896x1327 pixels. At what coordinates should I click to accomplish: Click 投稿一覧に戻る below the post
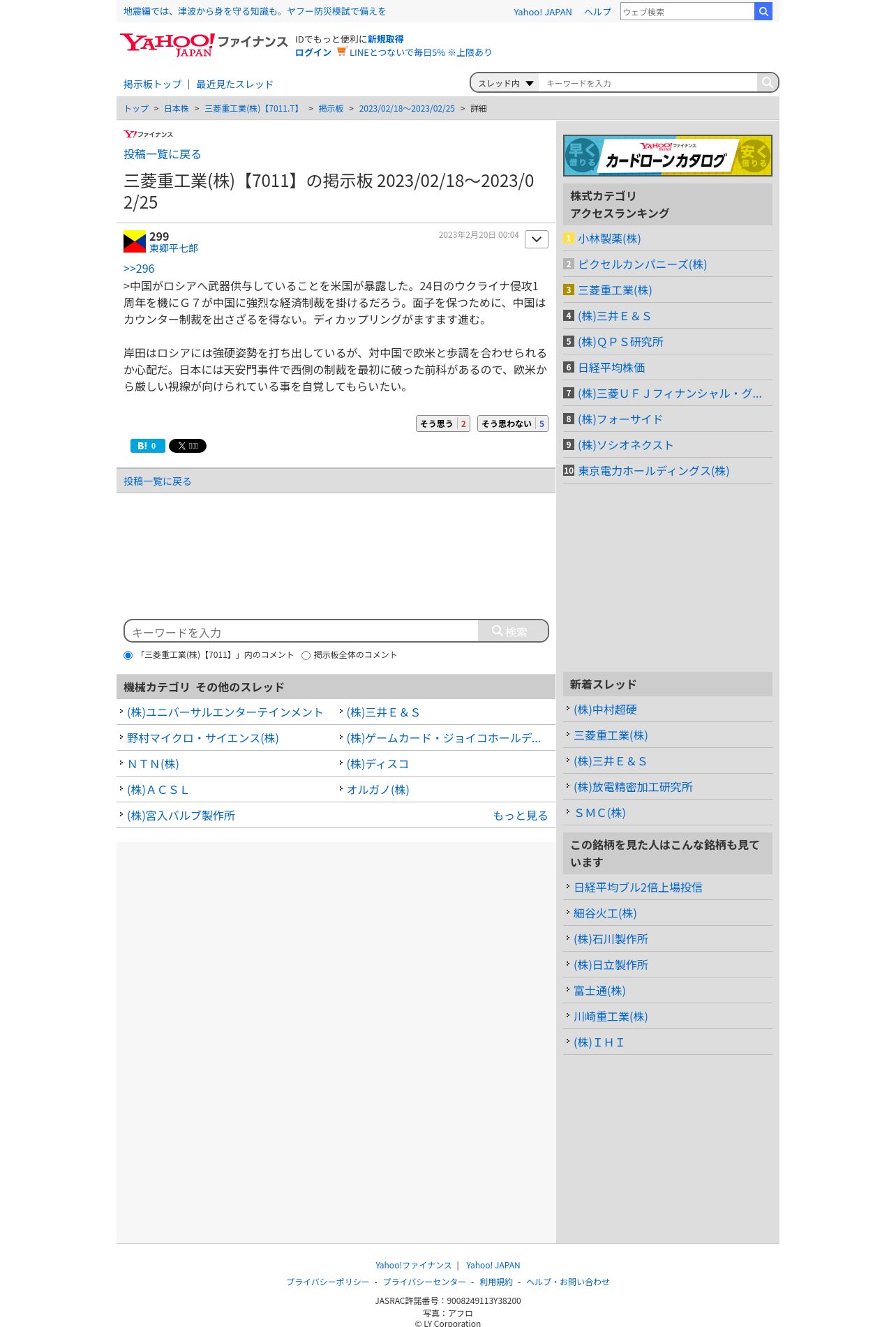click(x=157, y=481)
